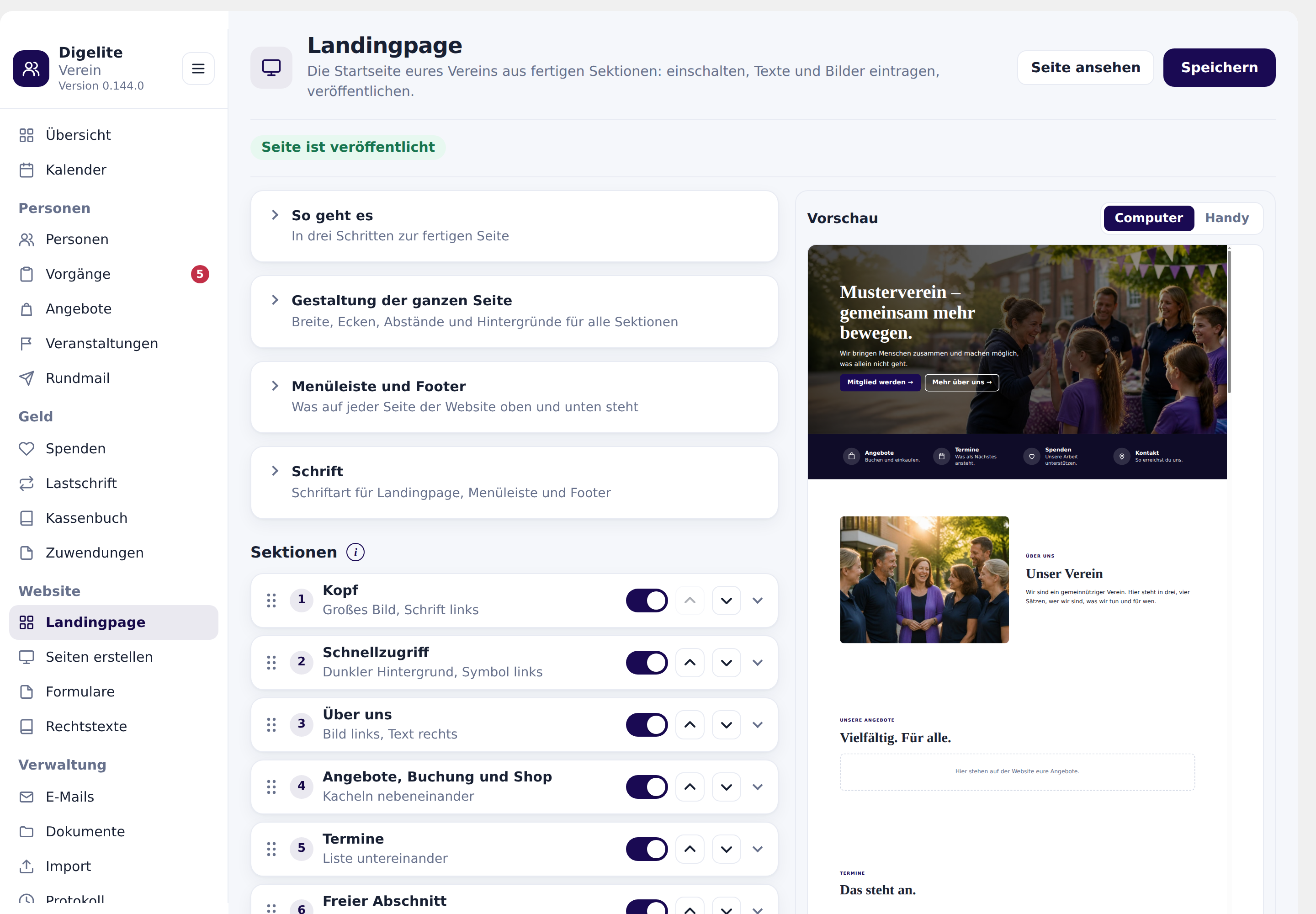The height and width of the screenshot is (914, 1316).
Task: Switch preview to Handy
Action: point(1226,218)
